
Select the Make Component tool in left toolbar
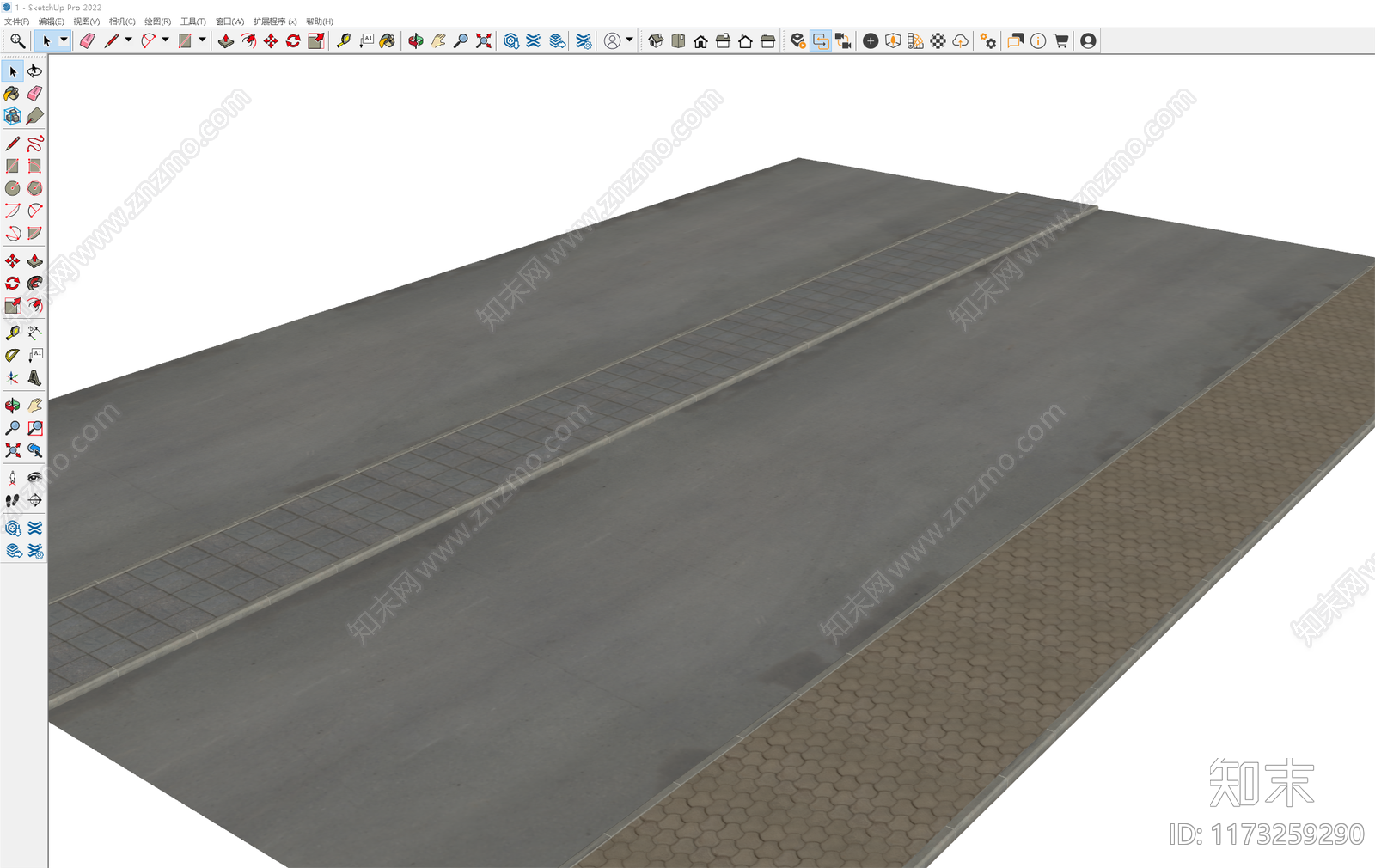click(x=12, y=116)
